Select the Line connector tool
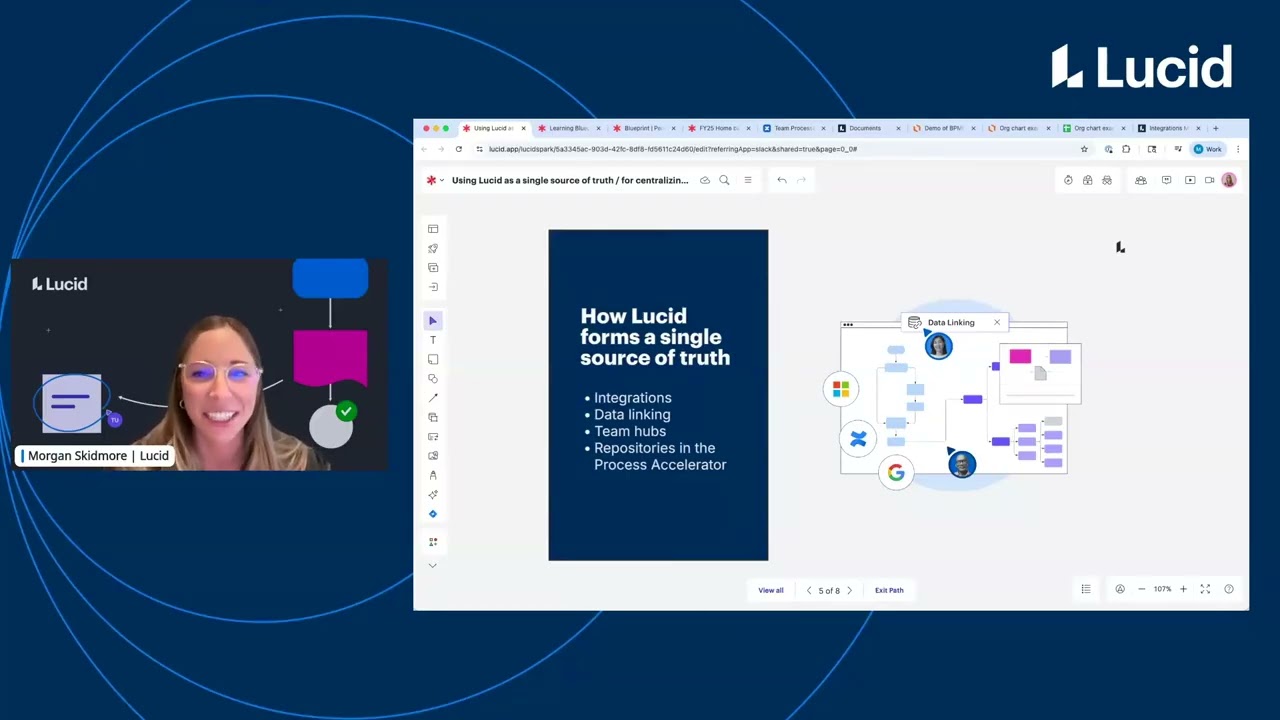The height and width of the screenshot is (720, 1280). coord(433,398)
